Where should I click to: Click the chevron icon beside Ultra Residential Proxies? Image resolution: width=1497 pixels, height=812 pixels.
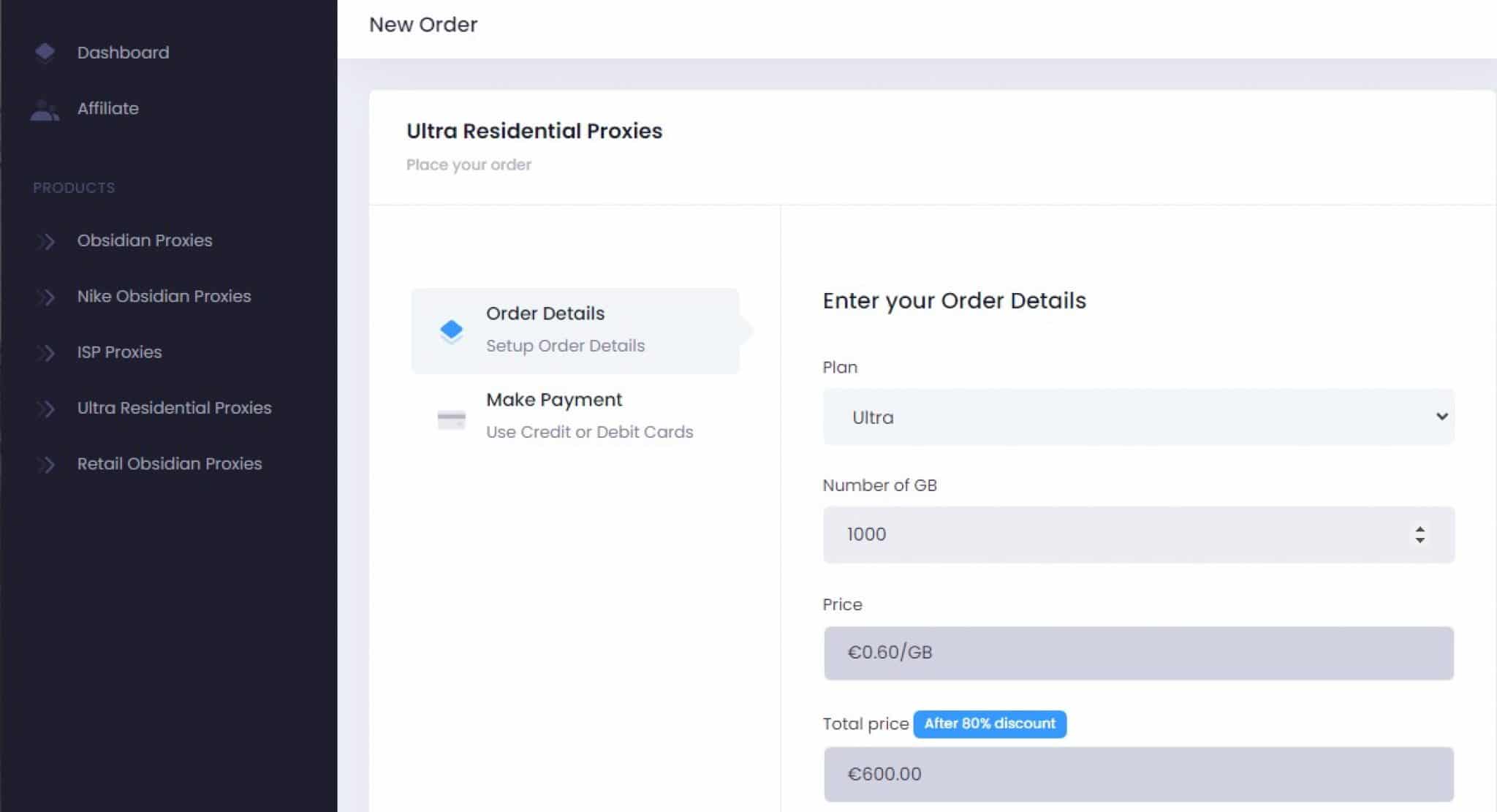[x=45, y=409]
